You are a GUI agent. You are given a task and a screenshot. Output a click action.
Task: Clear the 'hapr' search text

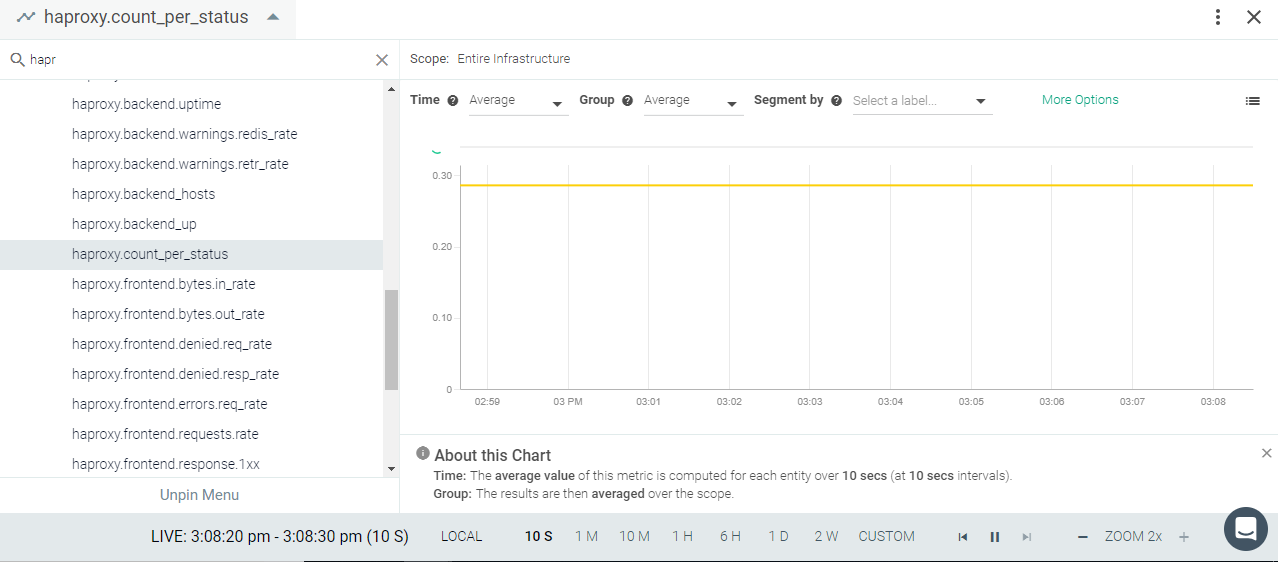(x=382, y=60)
